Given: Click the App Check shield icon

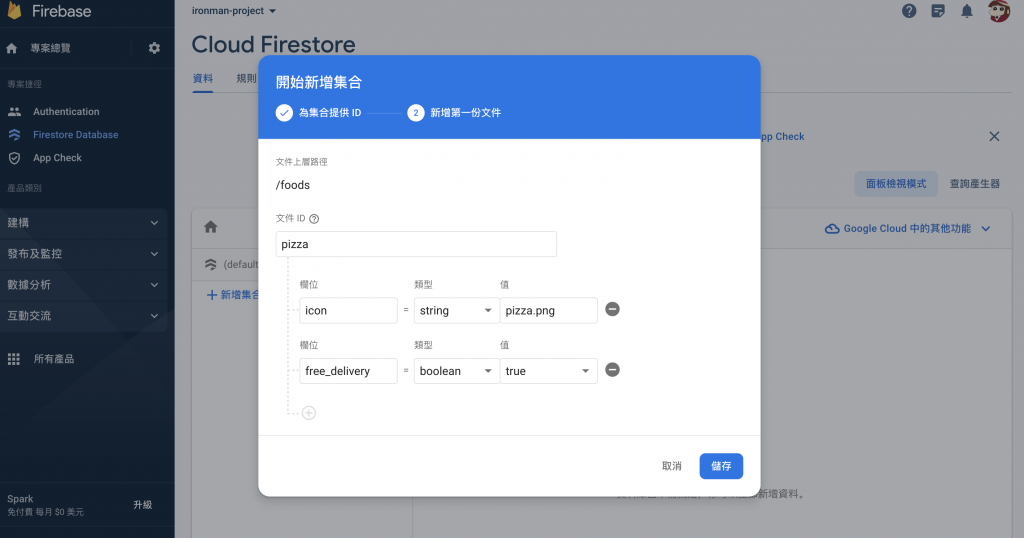Looking at the screenshot, I should tap(14, 158).
